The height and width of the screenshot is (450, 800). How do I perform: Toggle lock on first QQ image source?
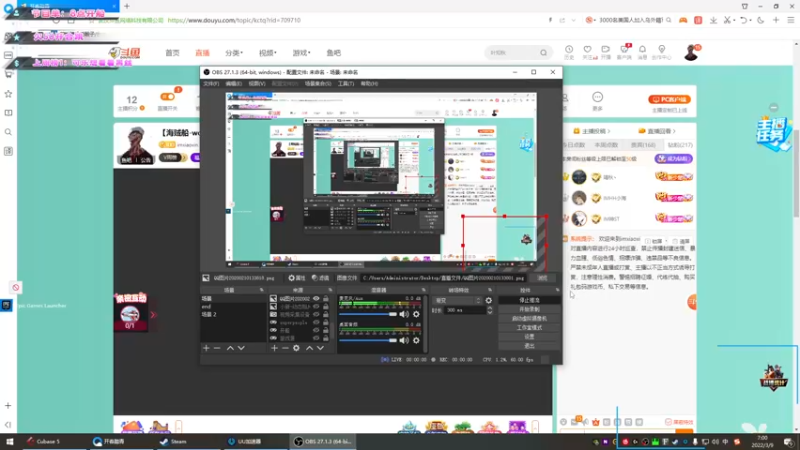326,298
